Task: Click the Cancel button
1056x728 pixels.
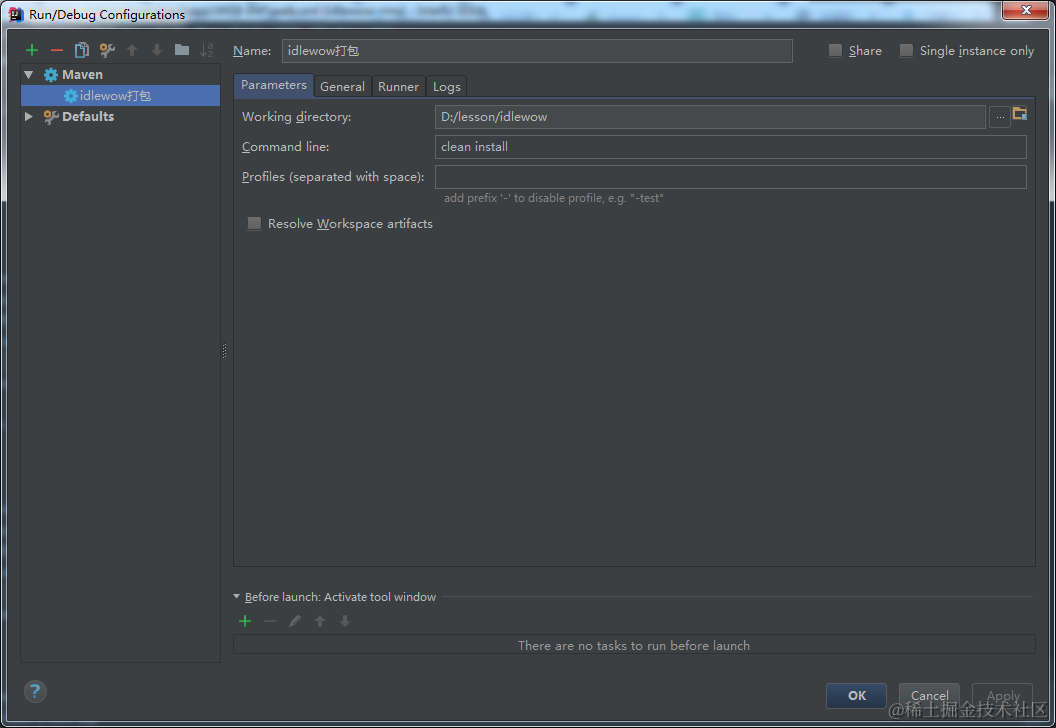Action: click(929, 696)
